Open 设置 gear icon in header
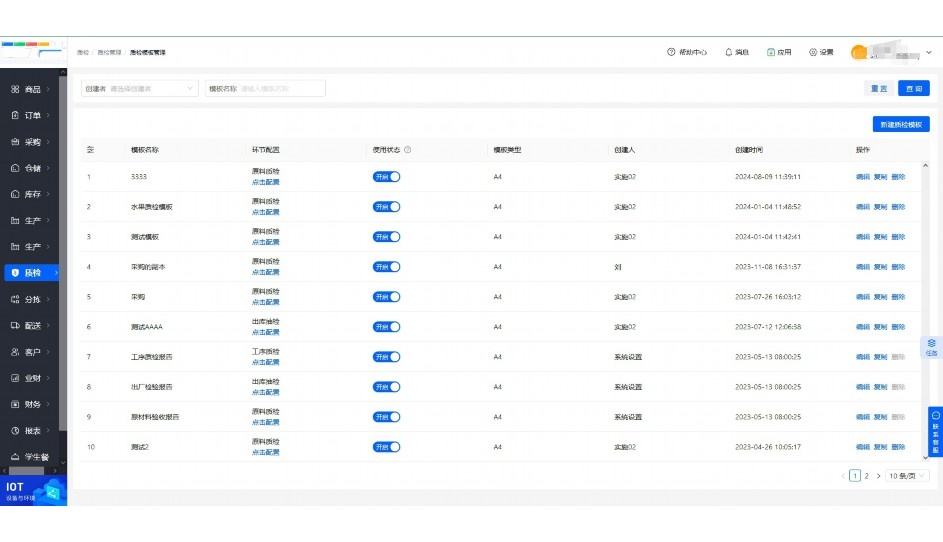 pos(813,52)
